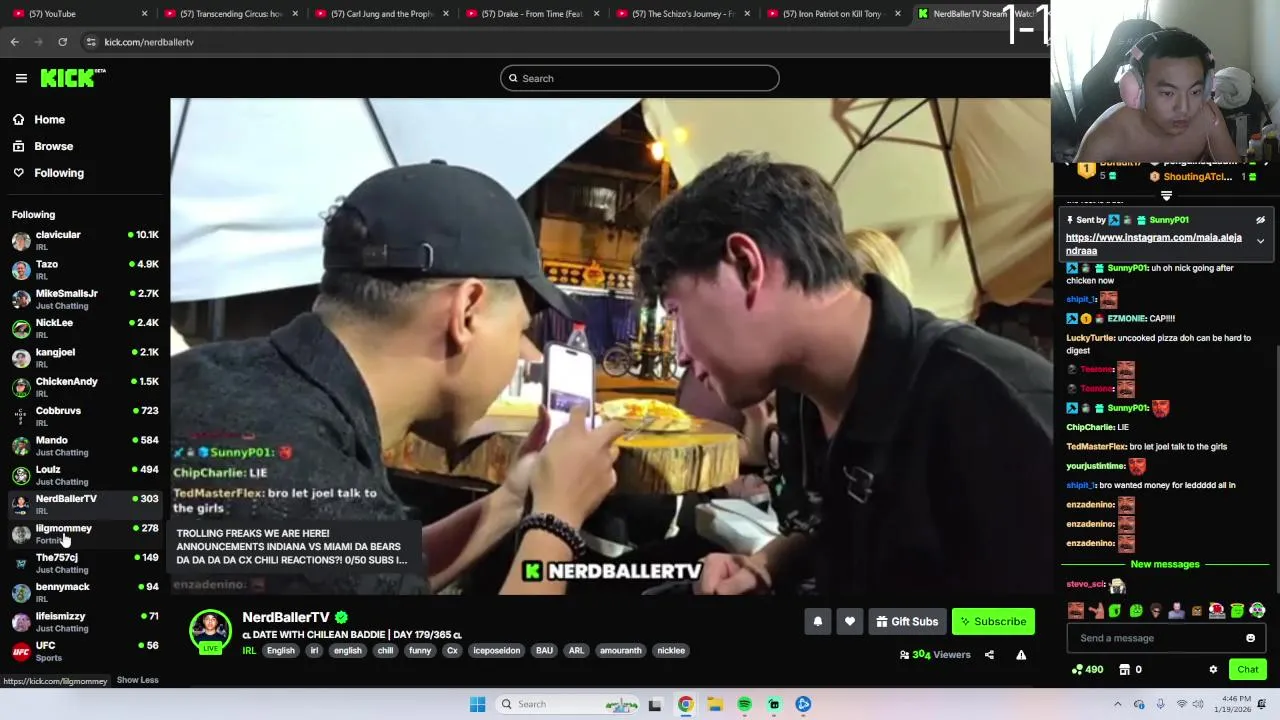
Task: Open Loulz channel in Following list
Action: click(85, 475)
